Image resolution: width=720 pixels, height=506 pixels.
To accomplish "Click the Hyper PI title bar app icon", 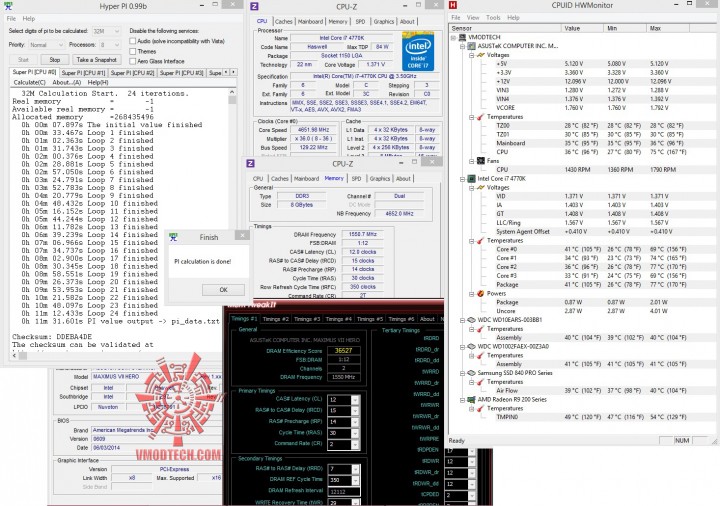I will (8, 6).
